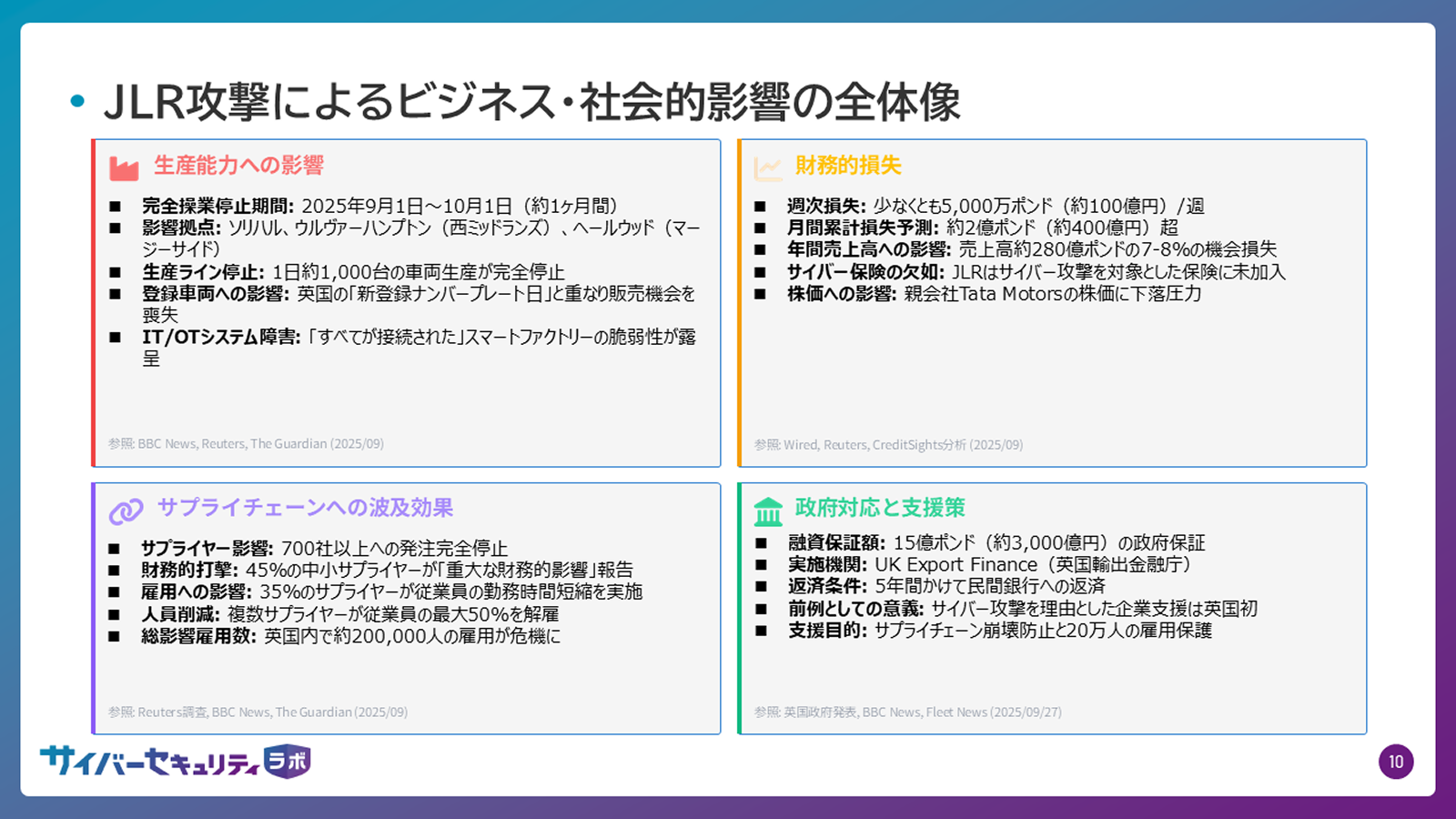
Task: Click the line starting "前例としての意義:"
Action: coord(1023,608)
